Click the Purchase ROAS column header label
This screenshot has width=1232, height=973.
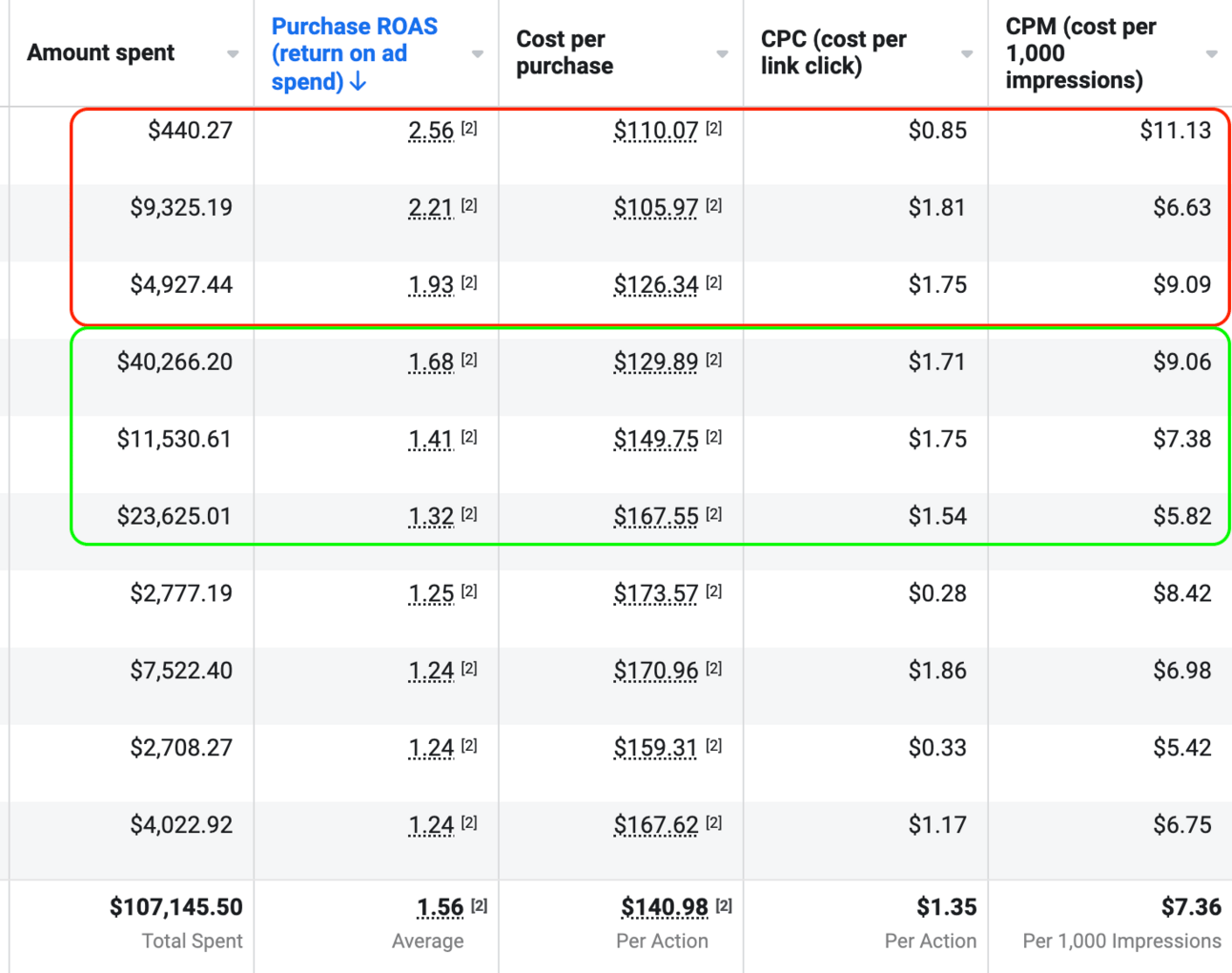coord(354,53)
